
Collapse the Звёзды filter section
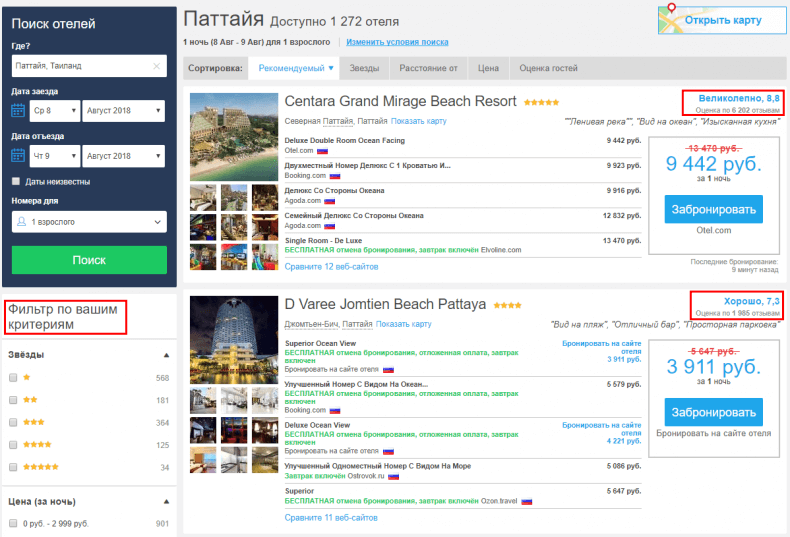pos(166,355)
